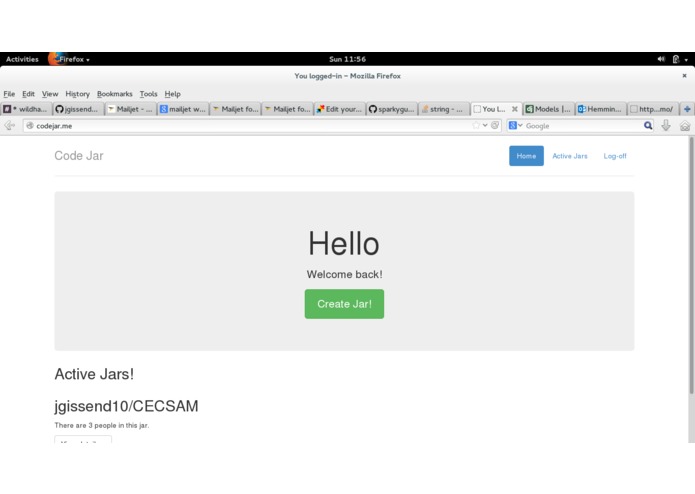Screen dimensions: 695x494
Task: Open the History menu
Action: click(78, 94)
